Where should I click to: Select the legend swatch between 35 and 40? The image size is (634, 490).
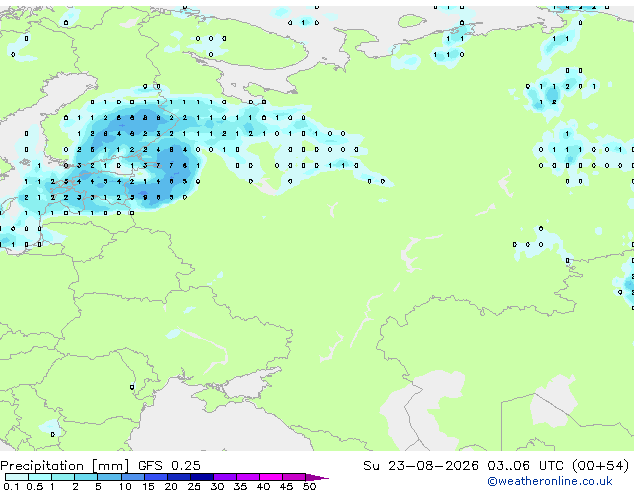[x=248, y=477]
